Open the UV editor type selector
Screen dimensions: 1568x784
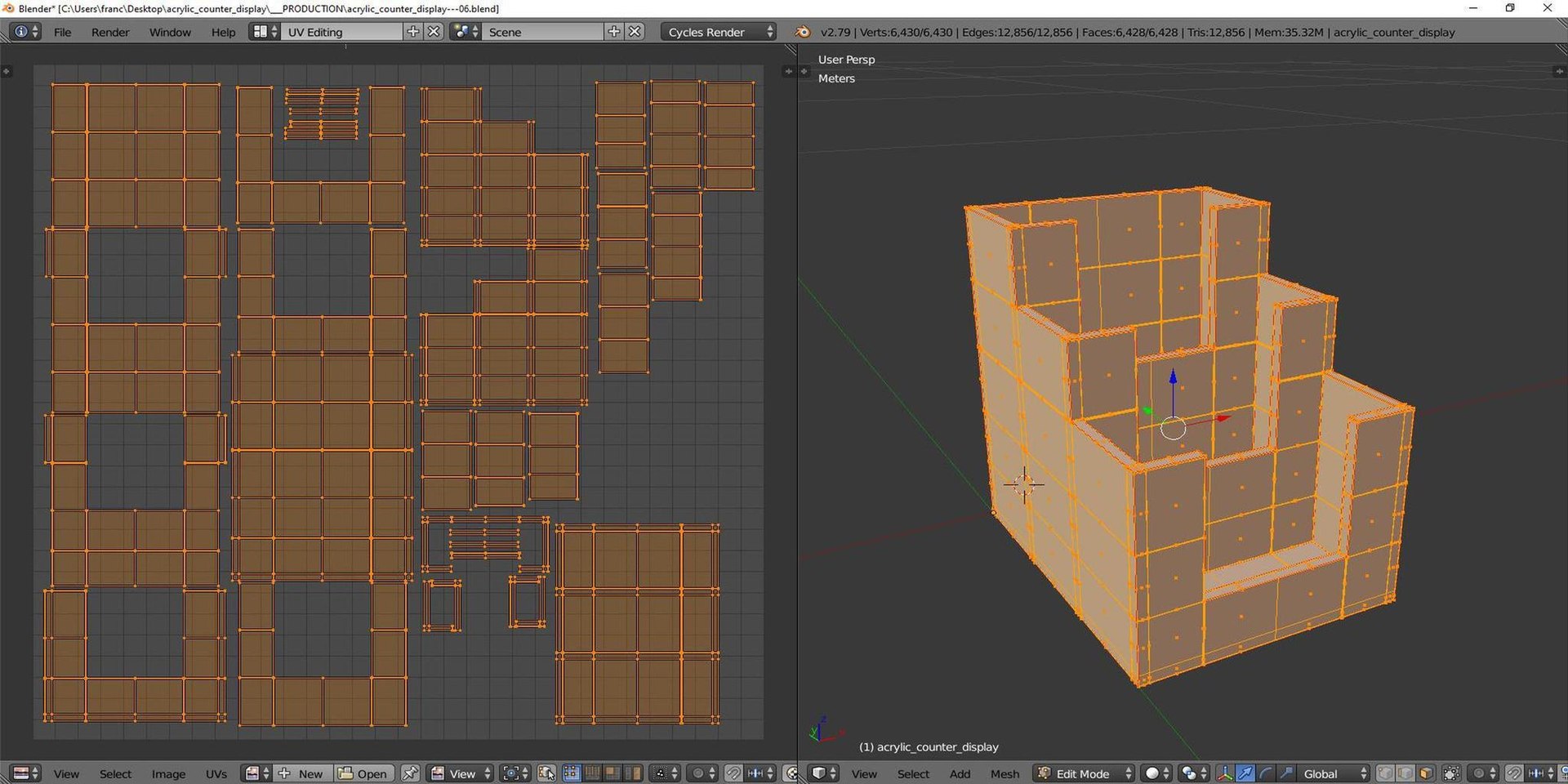(x=26, y=773)
